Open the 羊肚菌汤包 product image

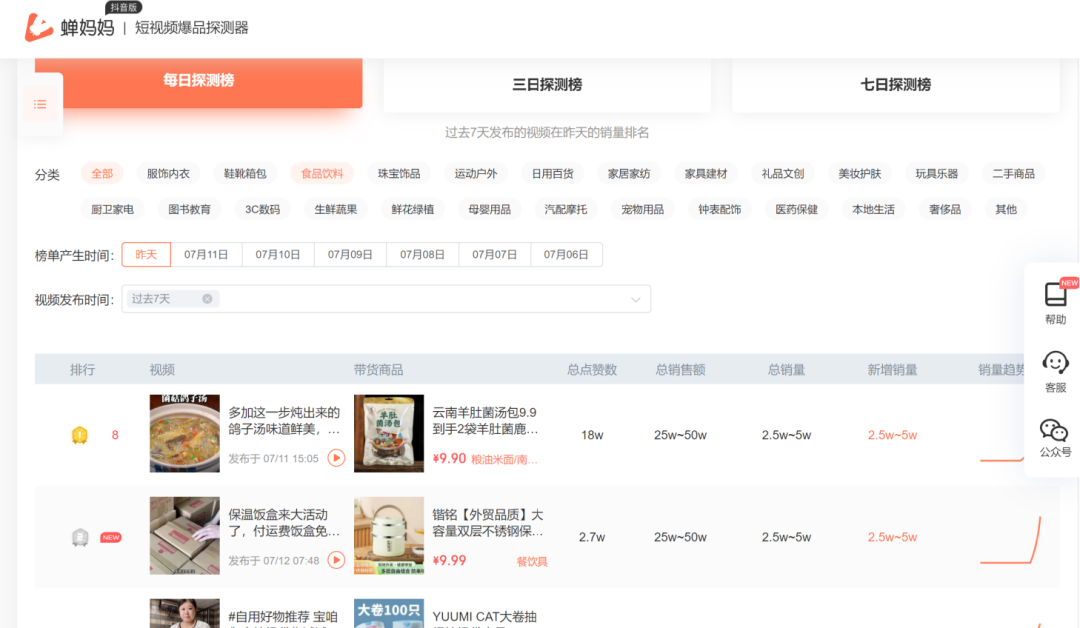tap(389, 433)
